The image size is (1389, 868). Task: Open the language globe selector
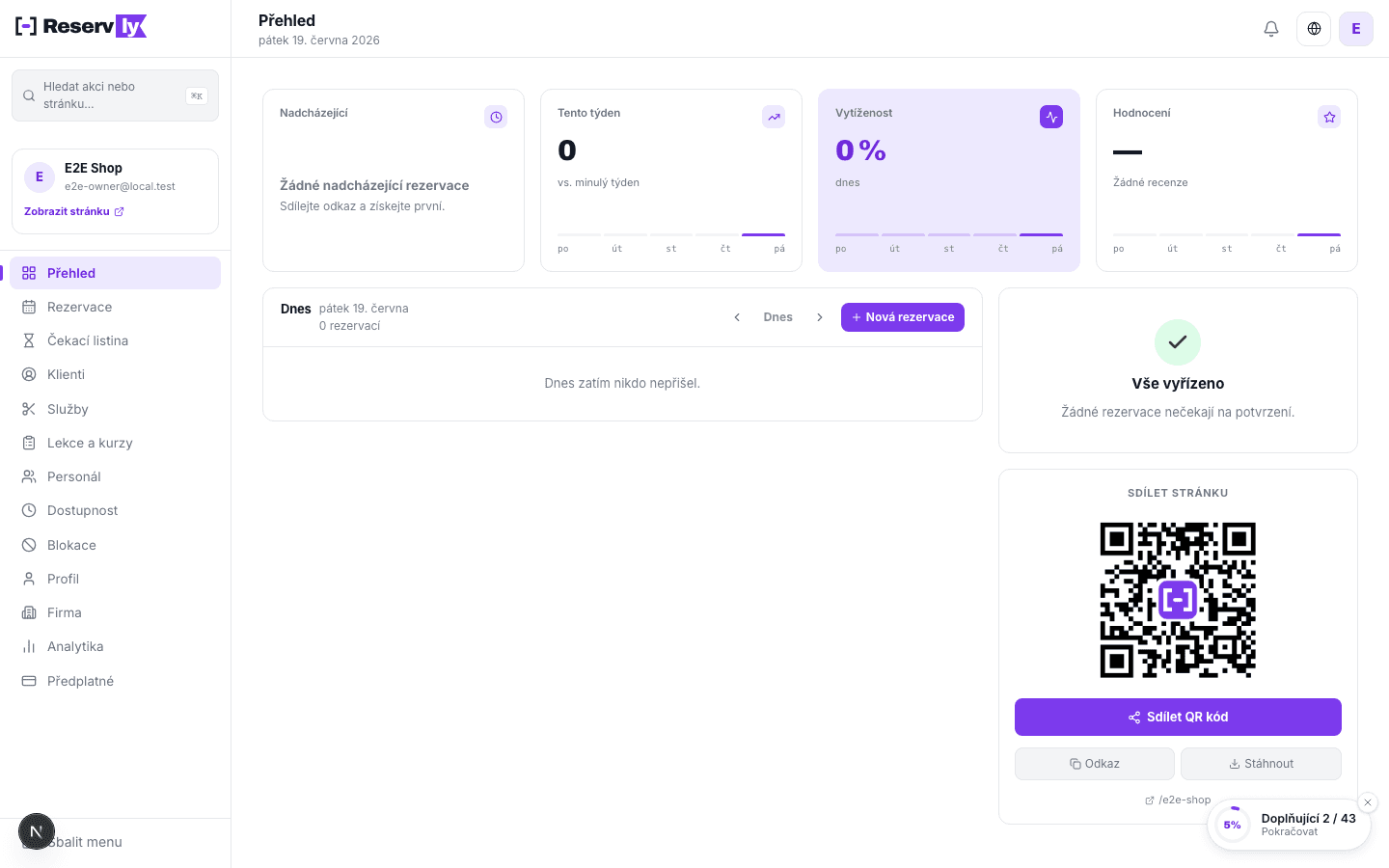pos(1314,29)
